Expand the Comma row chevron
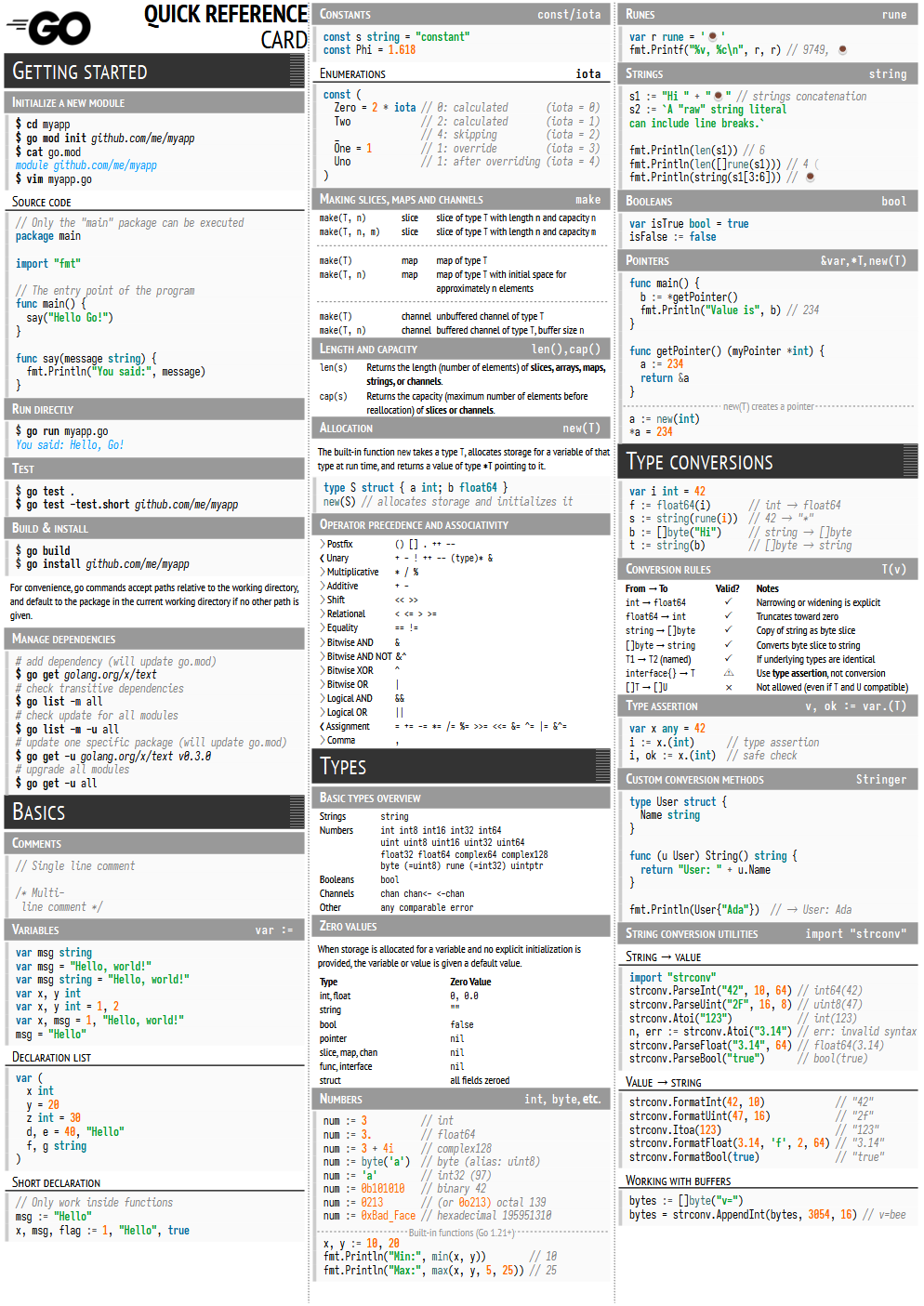924x1306 pixels. (x=323, y=741)
